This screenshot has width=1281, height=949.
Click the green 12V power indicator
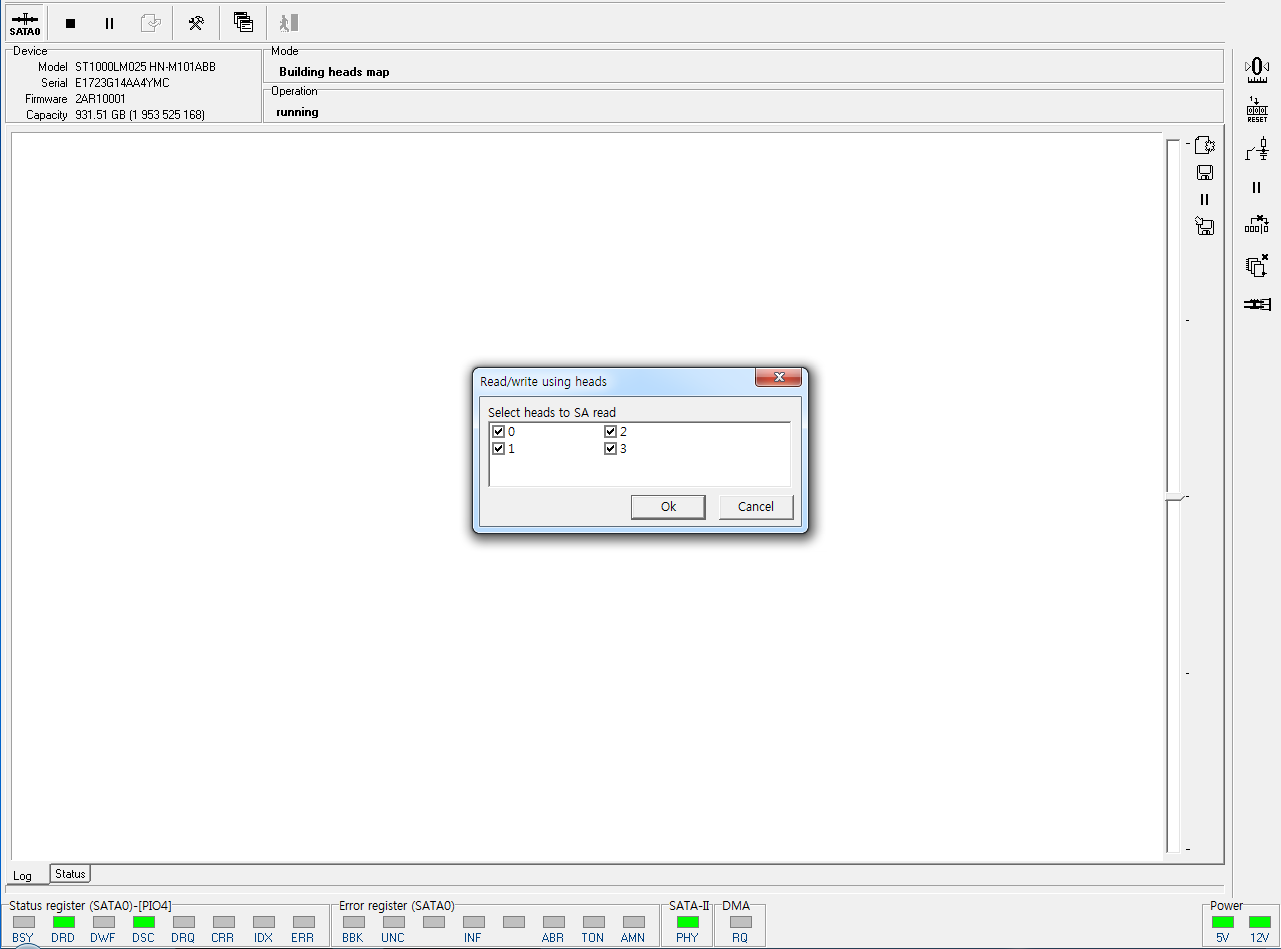(x=1259, y=922)
